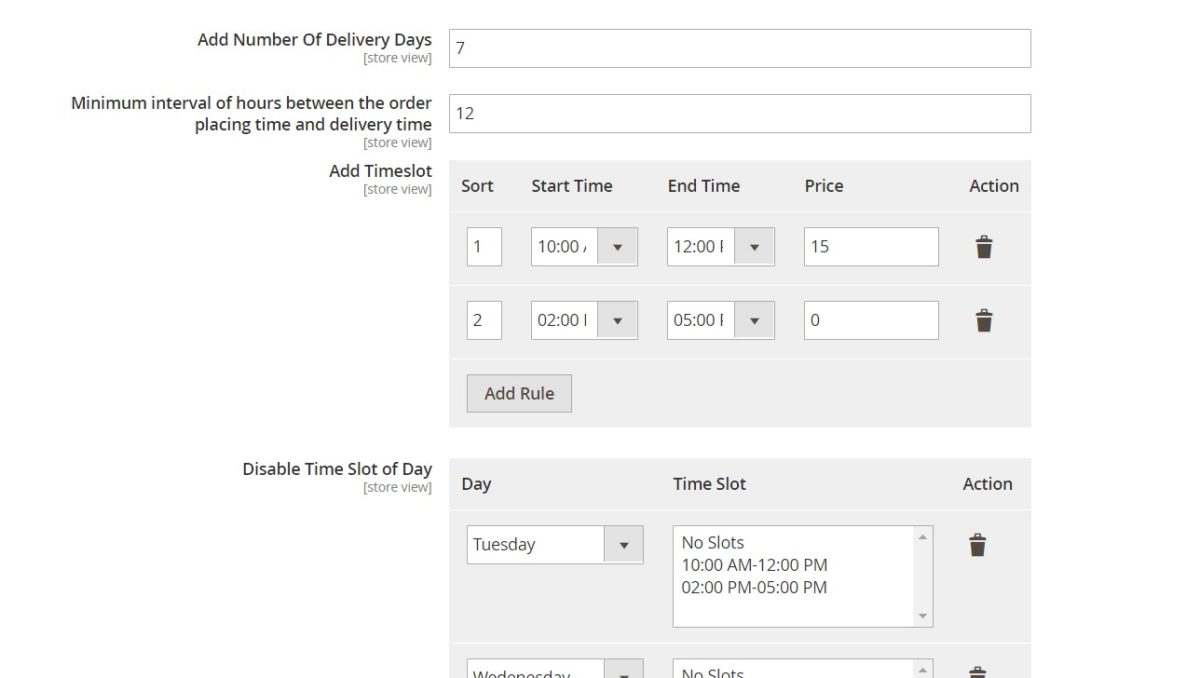
Task: Open the Wednesday day selector dropdown
Action: coord(624,670)
